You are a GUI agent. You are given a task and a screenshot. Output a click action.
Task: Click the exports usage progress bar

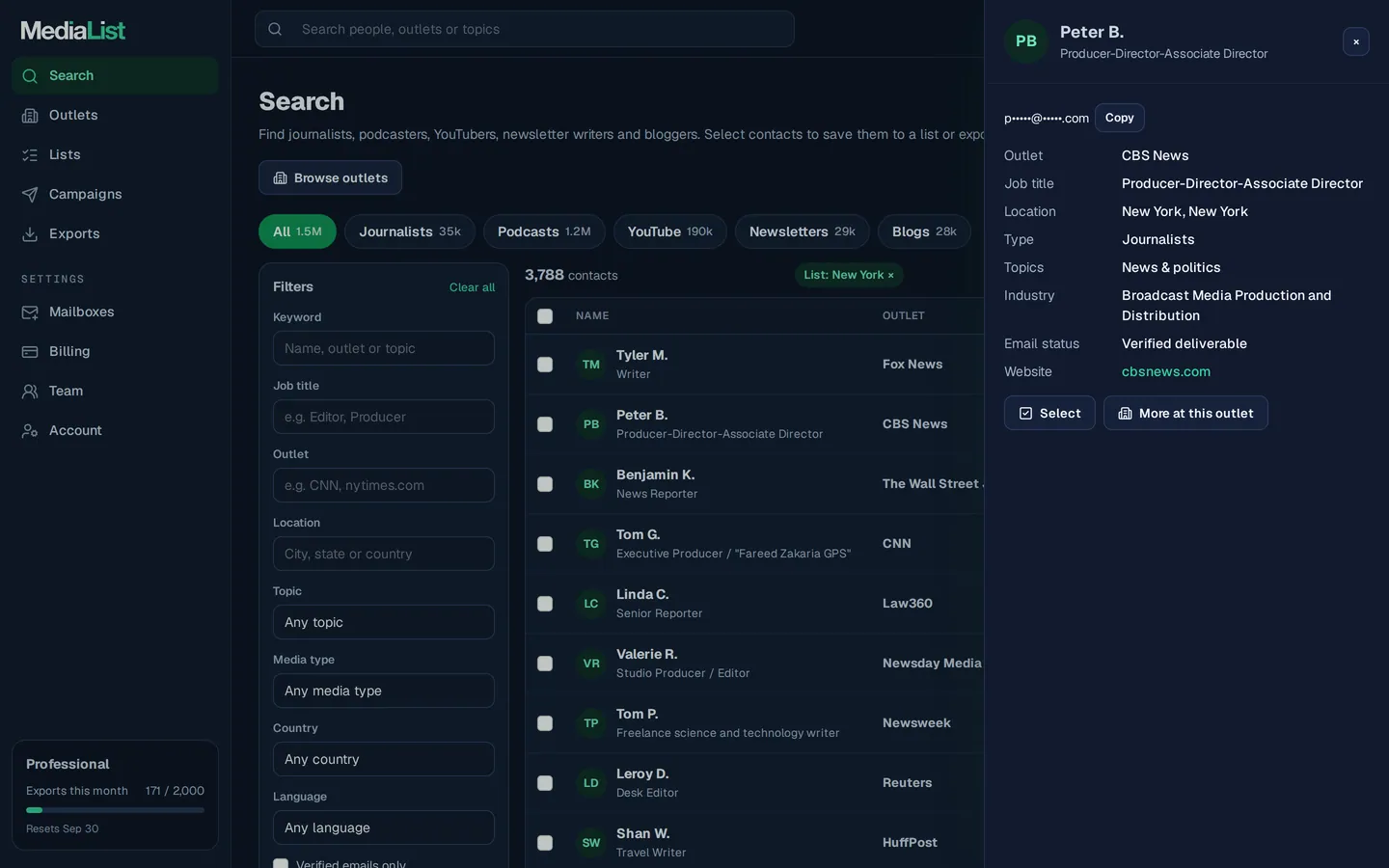[x=115, y=810]
